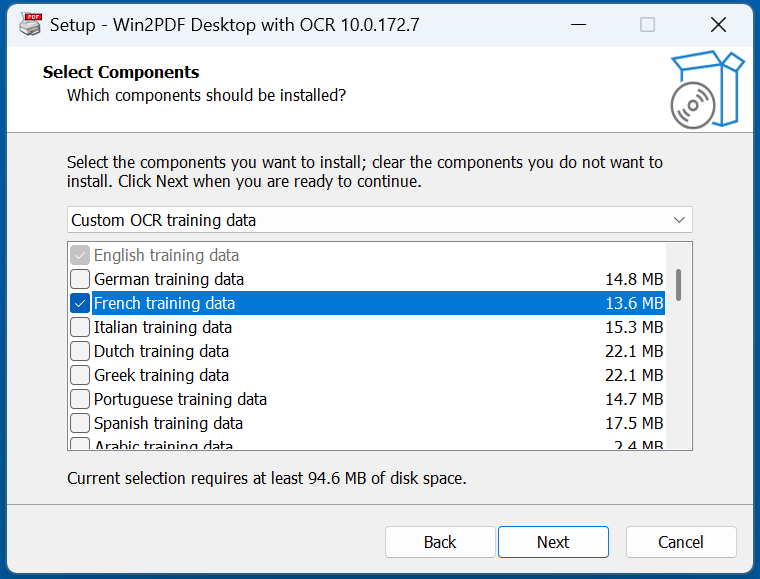Click the dropdown chevron arrow for install type
Image resolution: width=760 pixels, height=579 pixels.
click(x=680, y=220)
